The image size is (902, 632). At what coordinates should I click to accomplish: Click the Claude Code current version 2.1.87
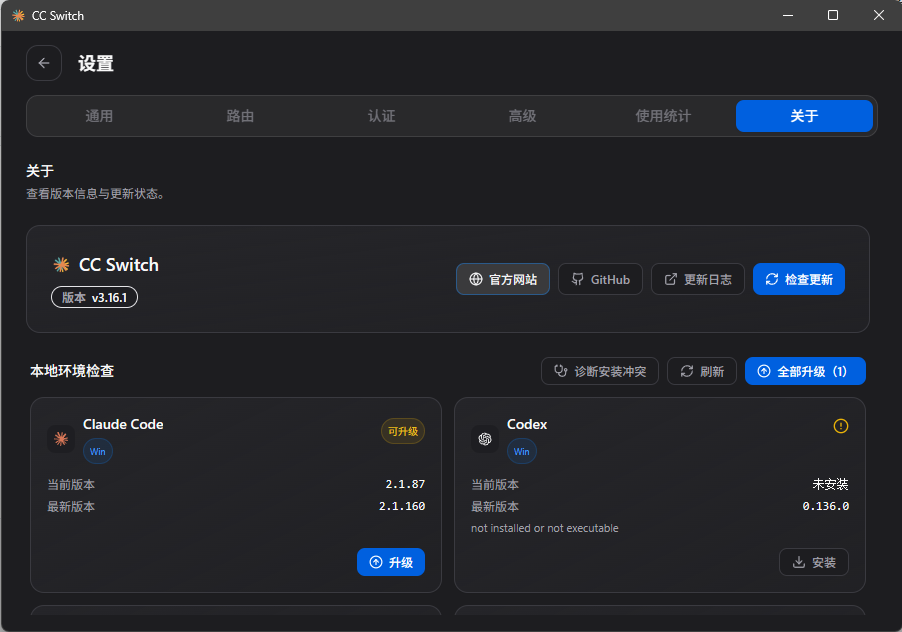(x=405, y=484)
